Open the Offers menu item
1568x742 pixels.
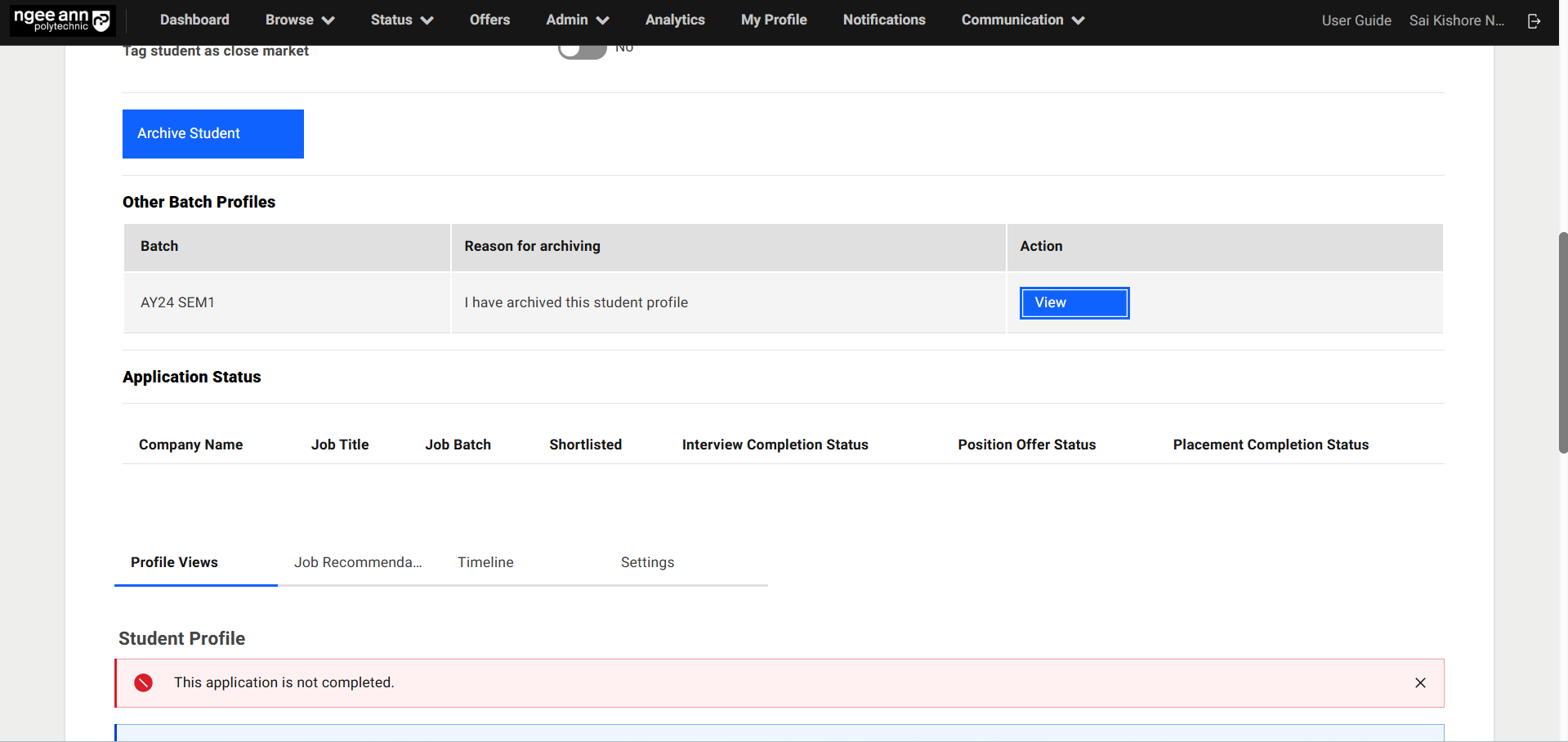[x=489, y=20]
